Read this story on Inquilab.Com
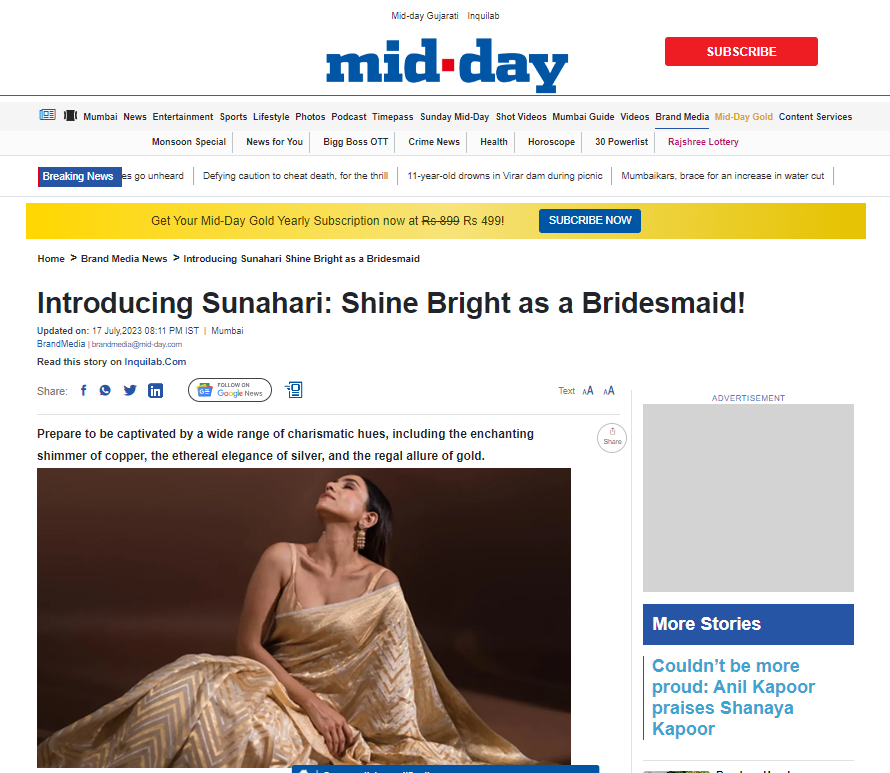Viewport: 890px width, 773px height. tap(155, 361)
